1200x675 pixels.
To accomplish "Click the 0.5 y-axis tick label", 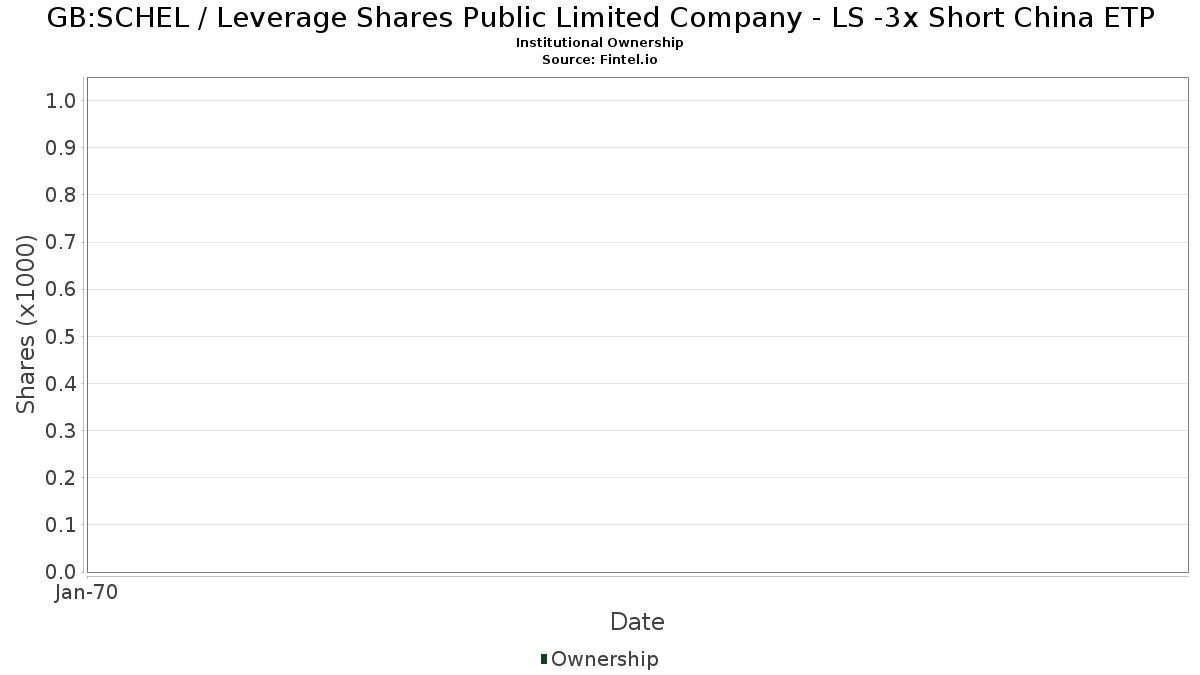I will 61,336.
